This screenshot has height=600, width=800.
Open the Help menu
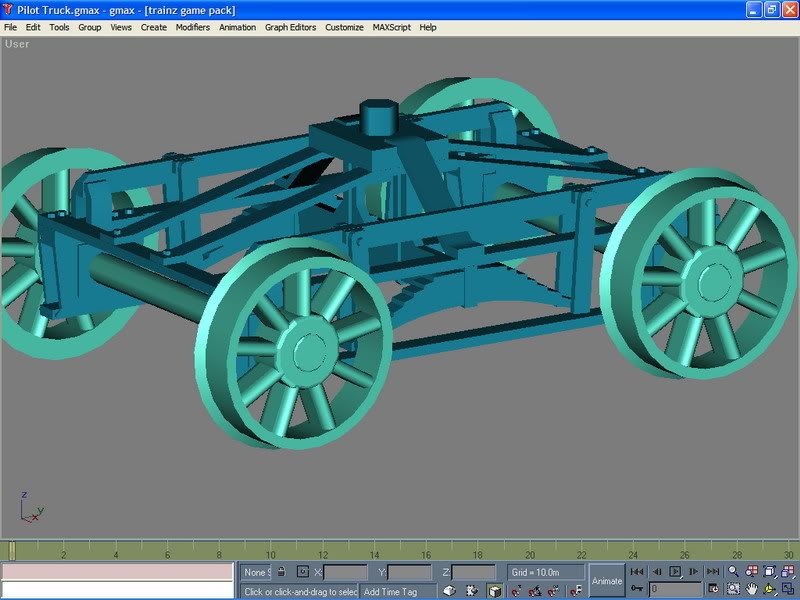428,28
